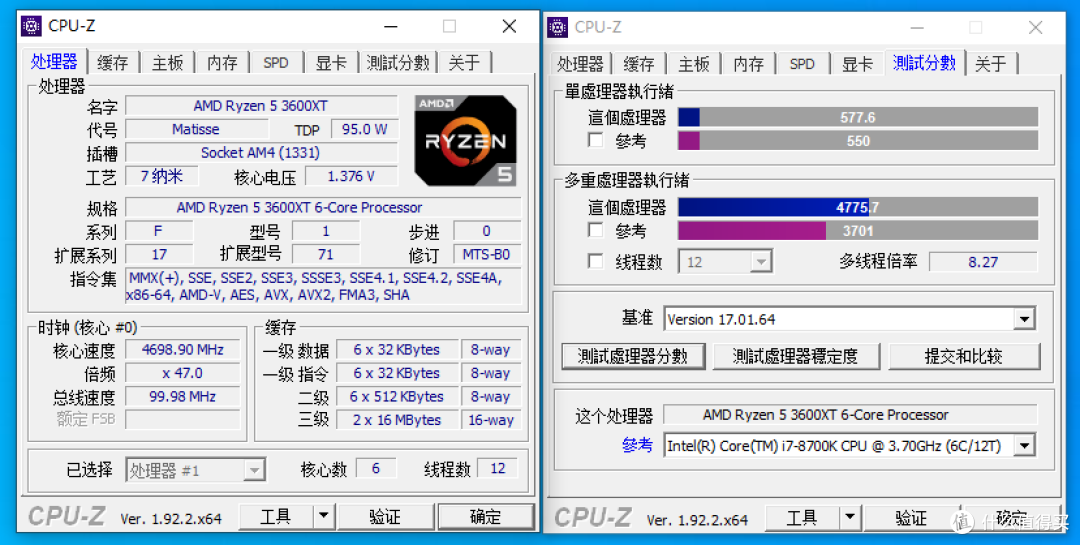The height and width of the screenshot is (545, 1080).
Task: Click the TDP 95.0 W value
Action: [x=364, y=129]
